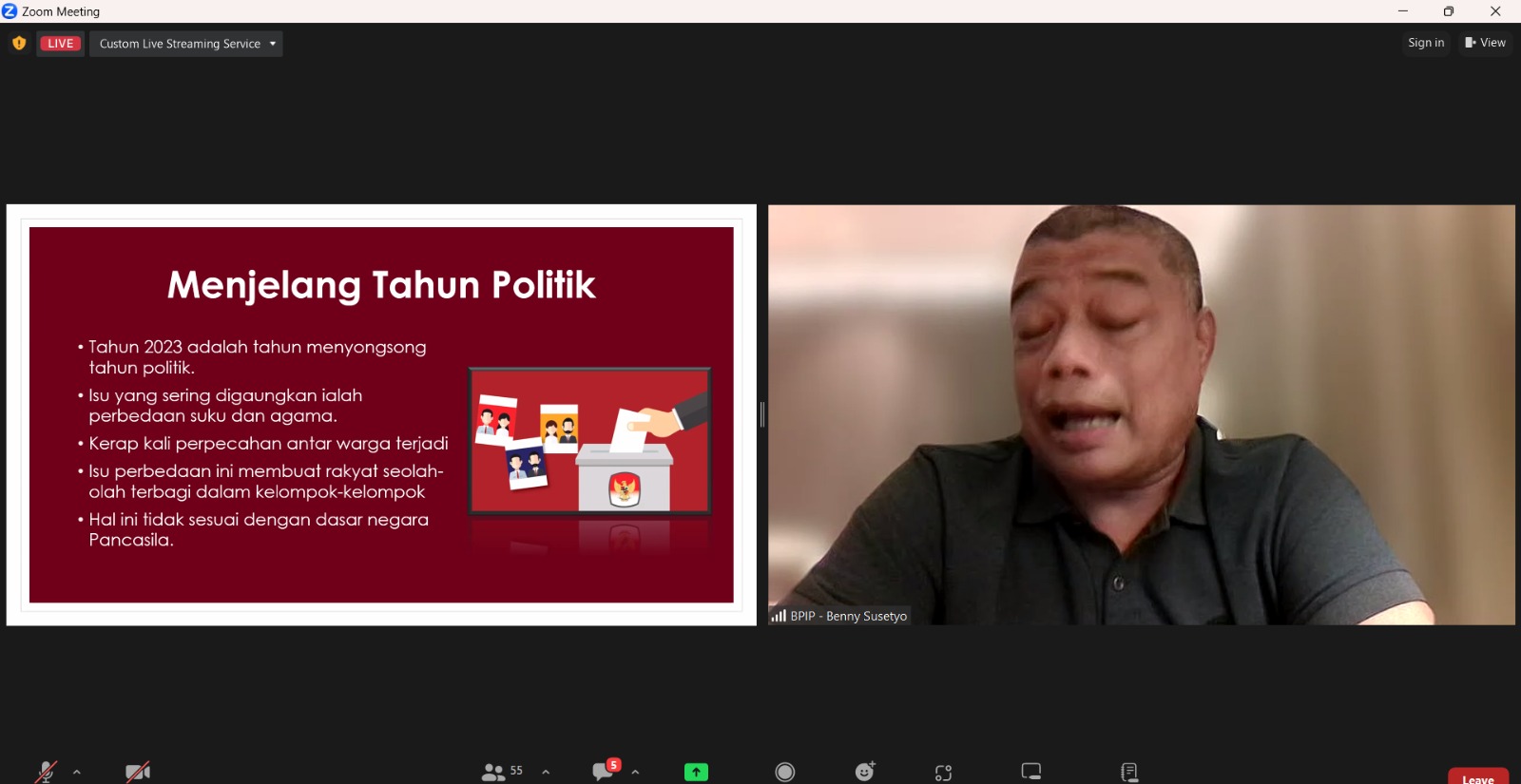Open the View menu
This screenshot has width=1521, height=784.
coord(1485,43)
